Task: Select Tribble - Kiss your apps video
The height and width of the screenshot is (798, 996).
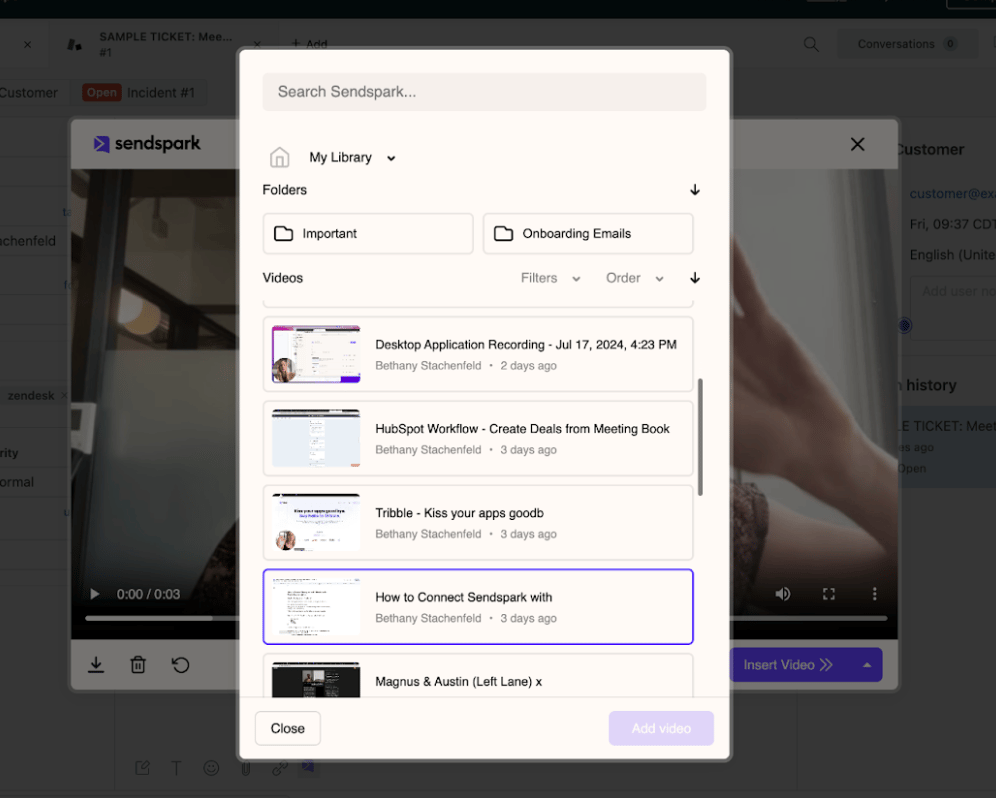Action: click(478, 523)
